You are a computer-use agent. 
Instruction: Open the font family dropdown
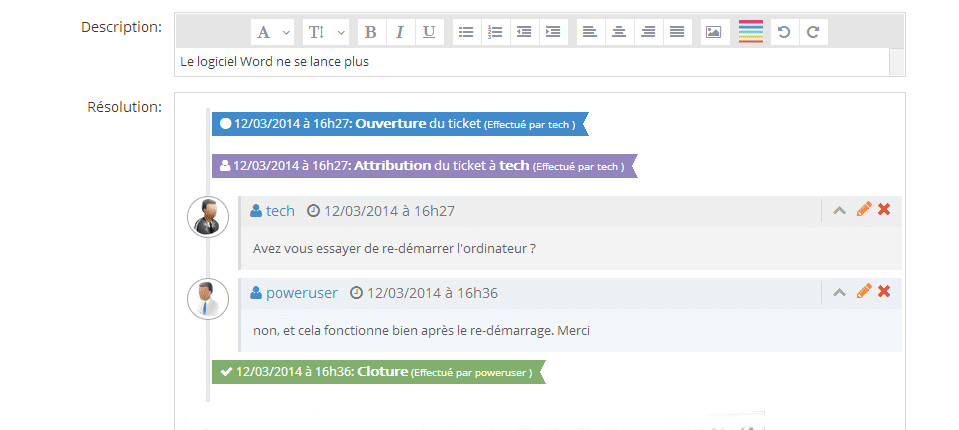point(273,32)
